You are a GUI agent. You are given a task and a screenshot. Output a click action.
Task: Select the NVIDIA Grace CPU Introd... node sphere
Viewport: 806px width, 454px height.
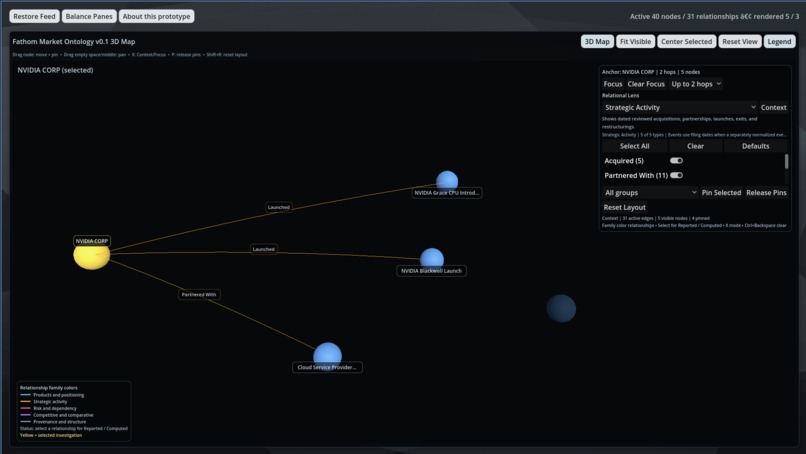(447, 179)
